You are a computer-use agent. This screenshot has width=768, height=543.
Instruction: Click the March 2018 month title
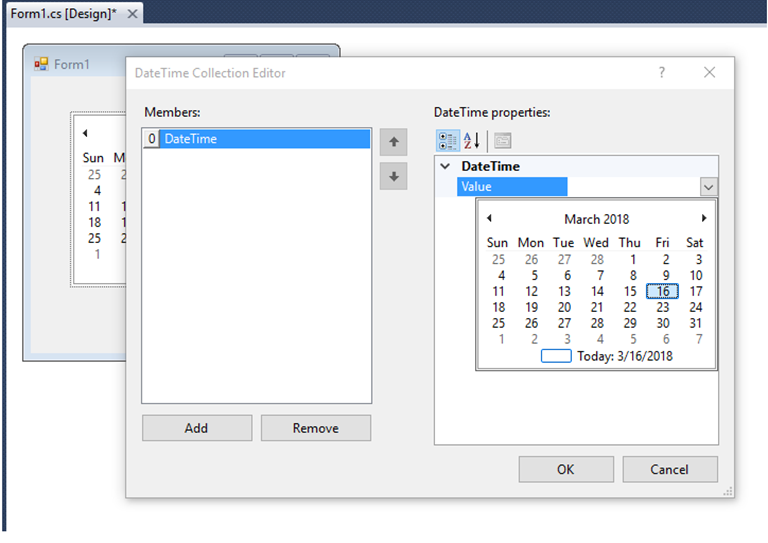[596, 219]
